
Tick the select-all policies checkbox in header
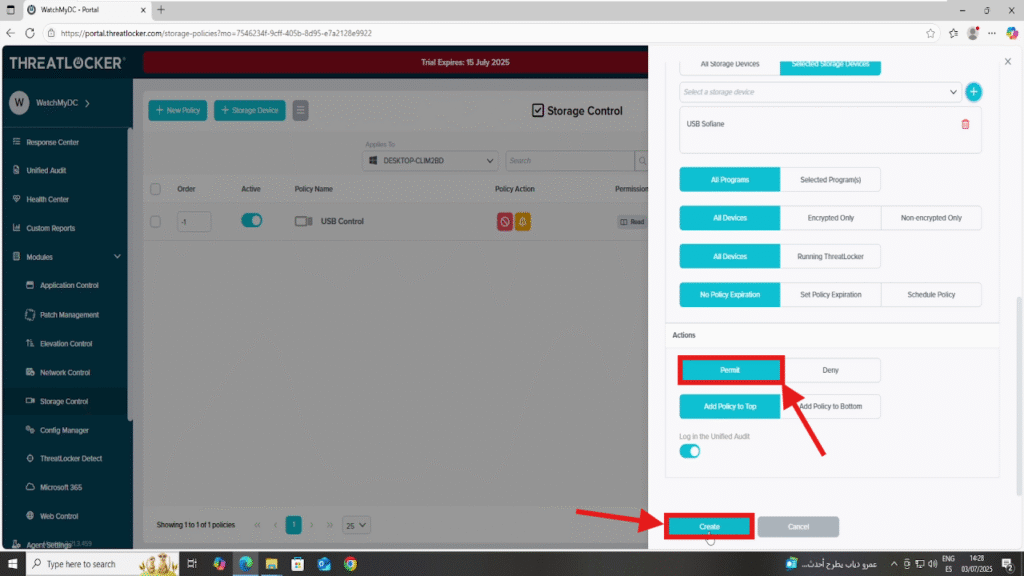[155, 189]
